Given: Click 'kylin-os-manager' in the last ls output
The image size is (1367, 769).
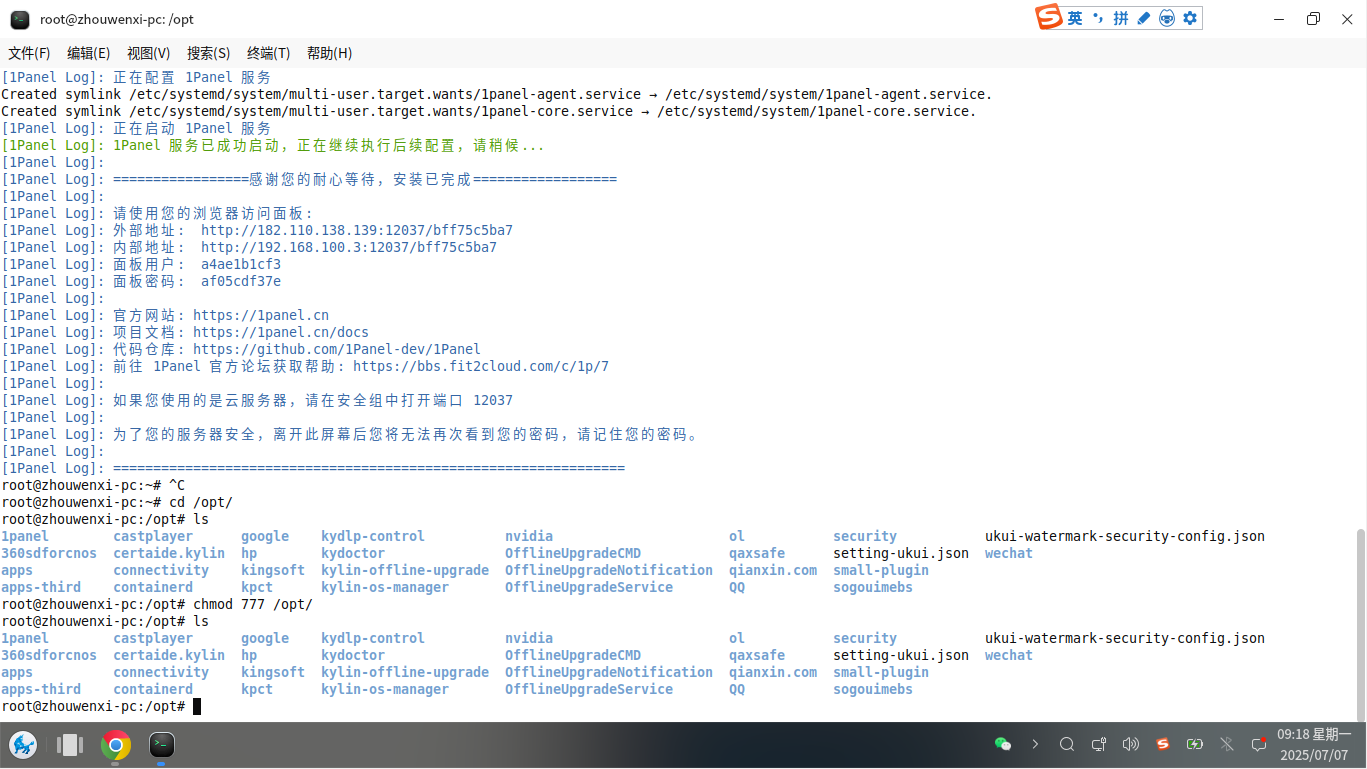Looking at the screenshot, I should coord(385,689).
